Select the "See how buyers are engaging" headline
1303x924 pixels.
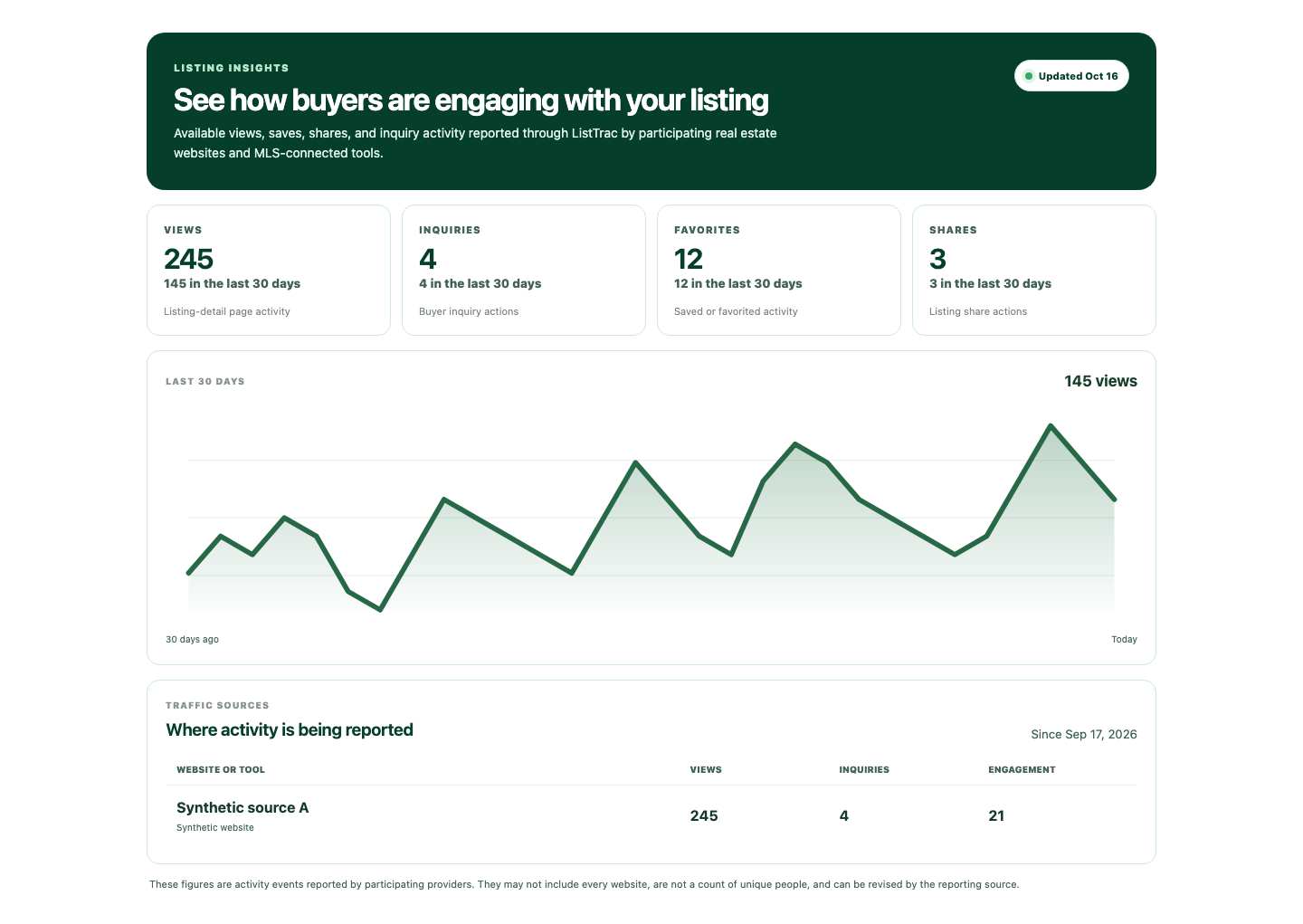tap(471, 100)
